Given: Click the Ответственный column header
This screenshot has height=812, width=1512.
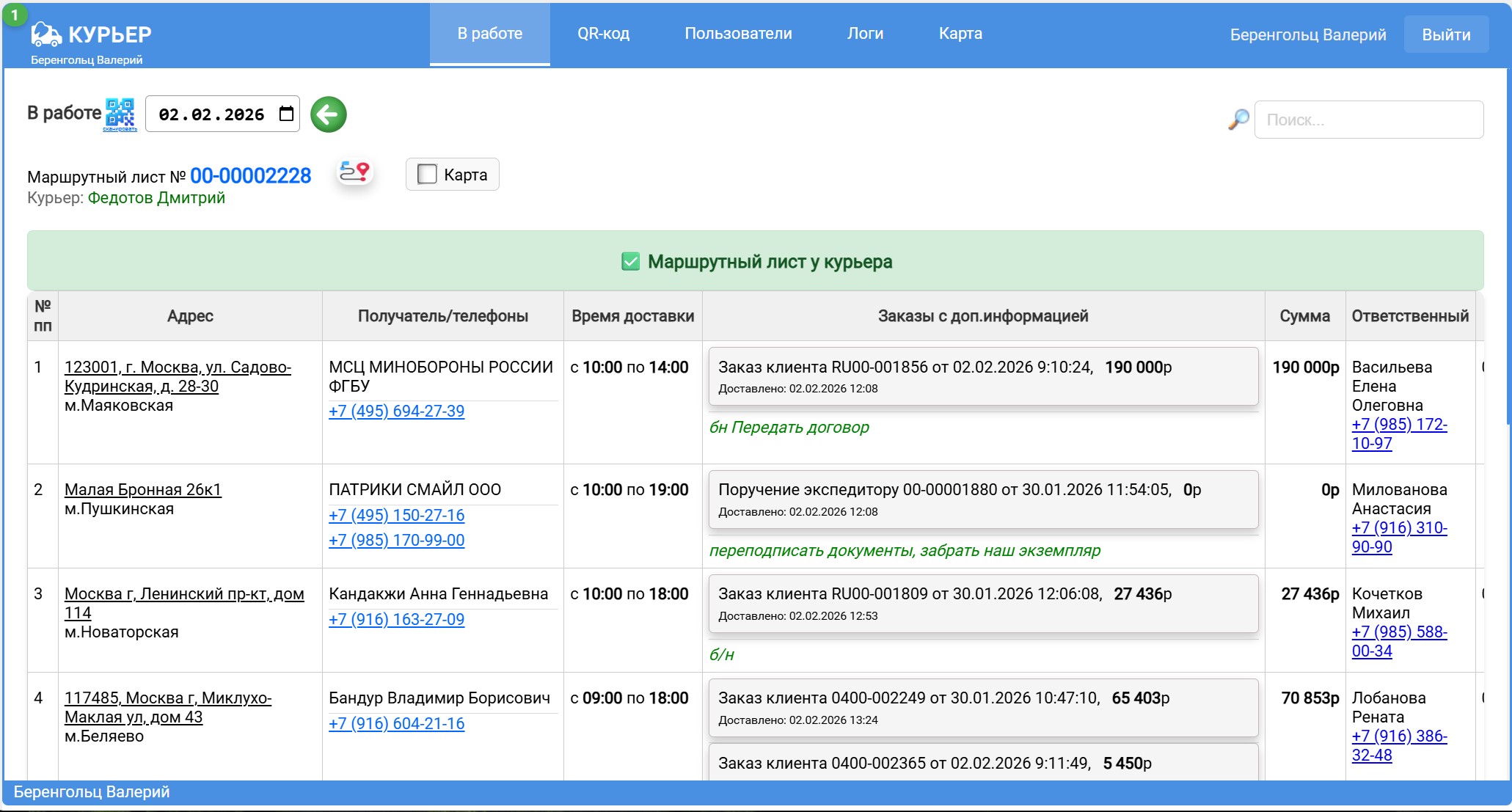Looking at the screenshot, I should pyautogui.click(x=1410, y=316).
